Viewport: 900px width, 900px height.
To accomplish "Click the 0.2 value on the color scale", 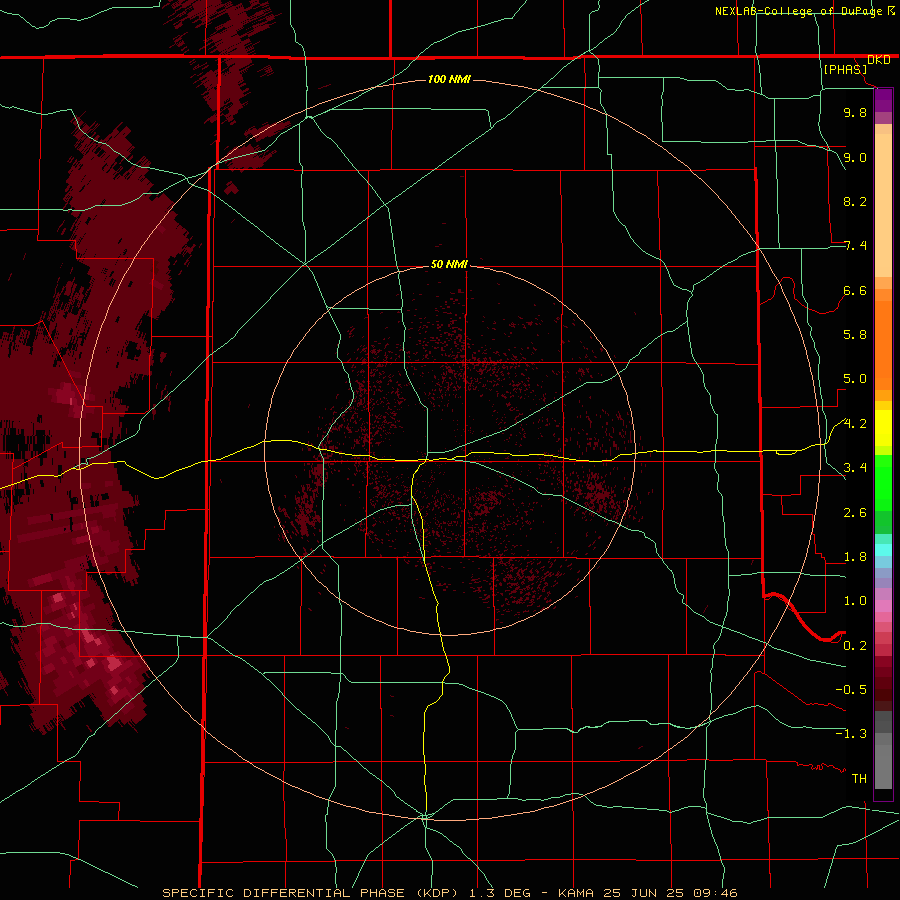I will tap(855, 646).
